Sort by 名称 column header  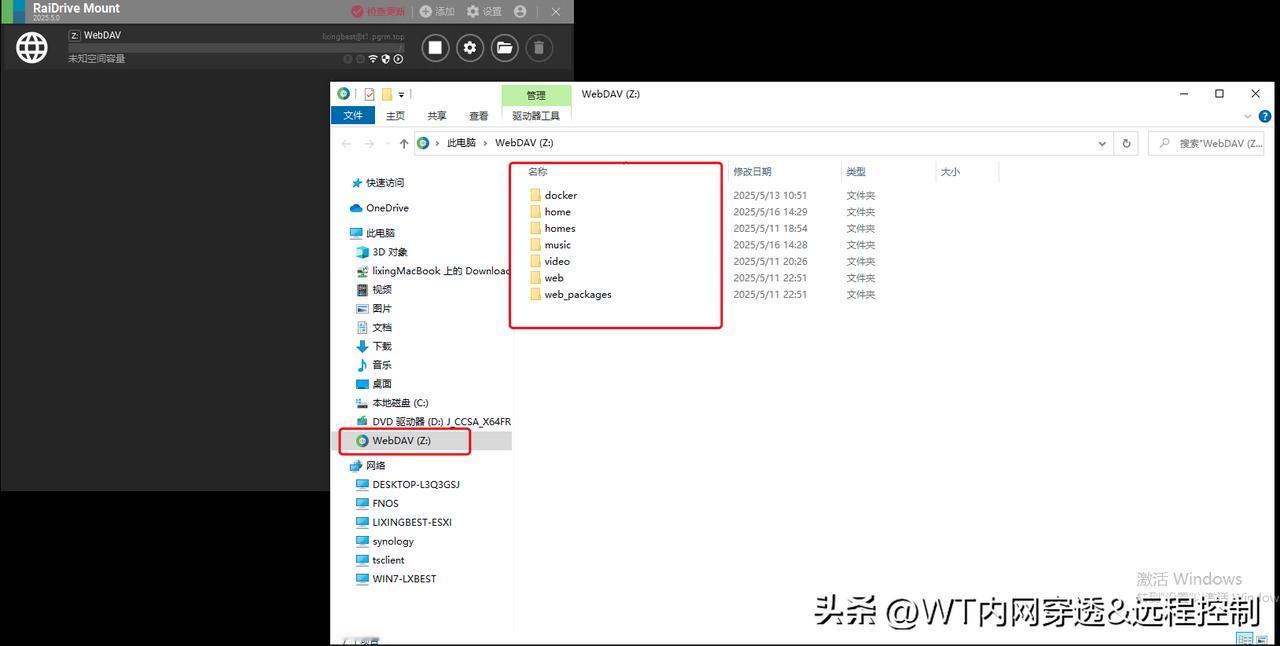(x=538, y=172)
